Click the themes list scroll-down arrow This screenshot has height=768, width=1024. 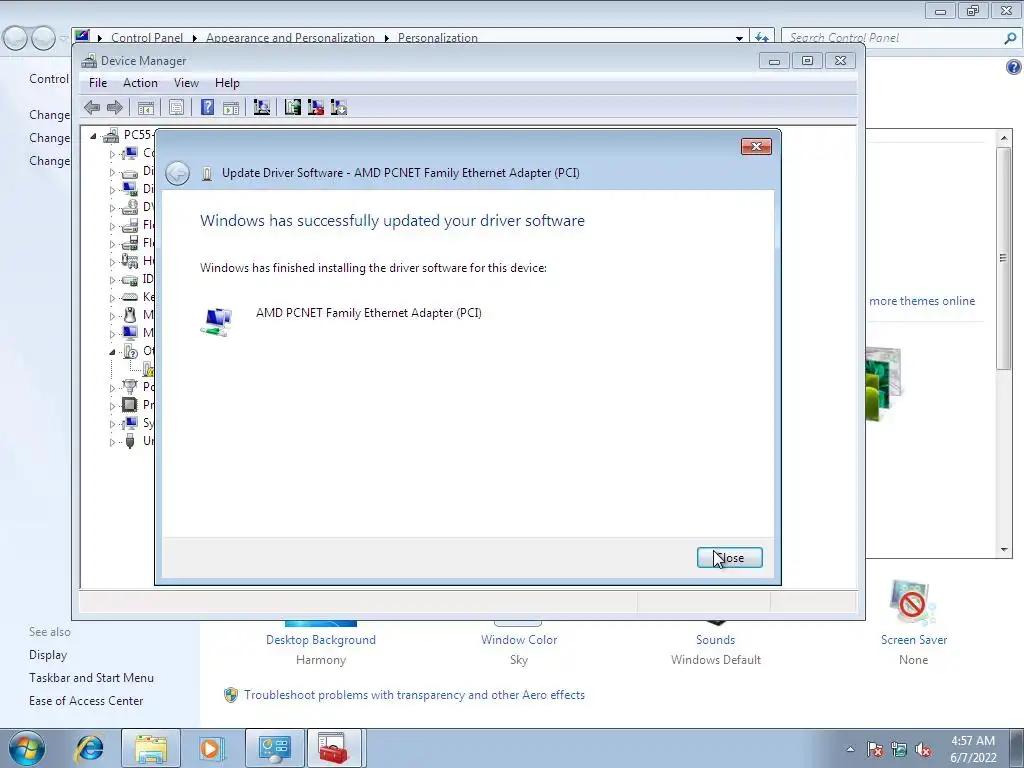[x=1004, y=550]
